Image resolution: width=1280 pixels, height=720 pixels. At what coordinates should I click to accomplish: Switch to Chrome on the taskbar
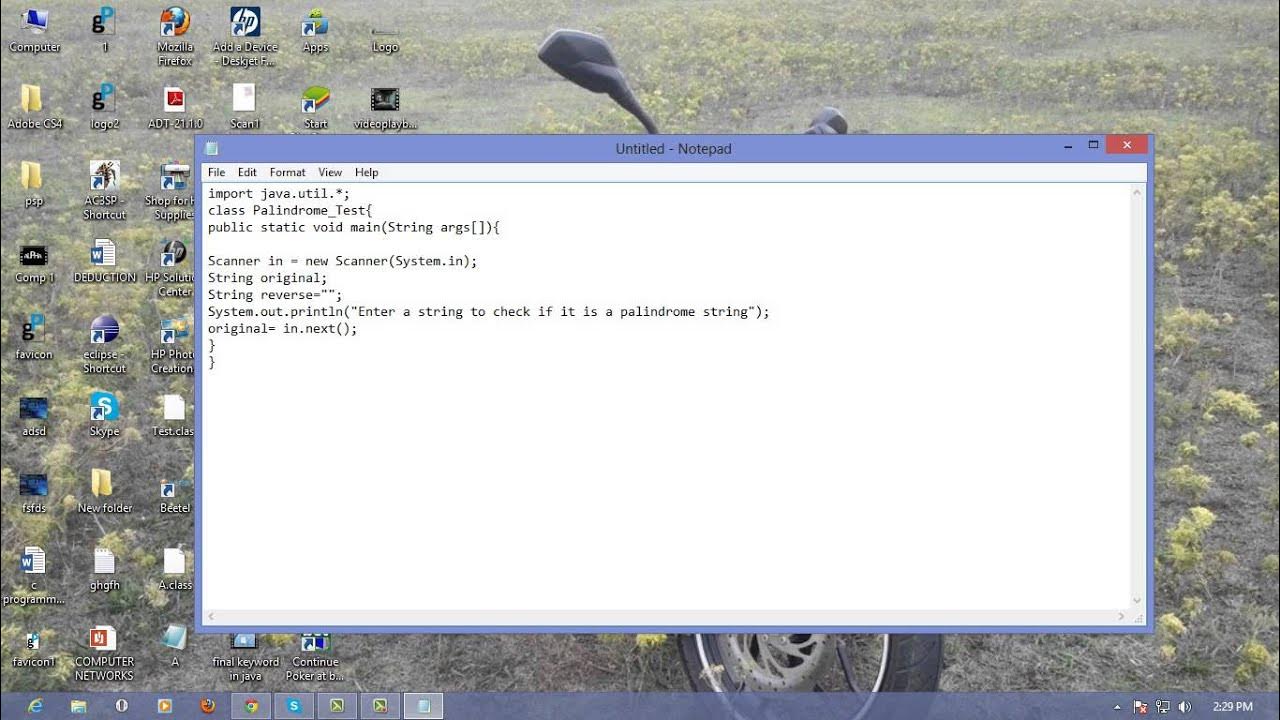coord(251,705)
